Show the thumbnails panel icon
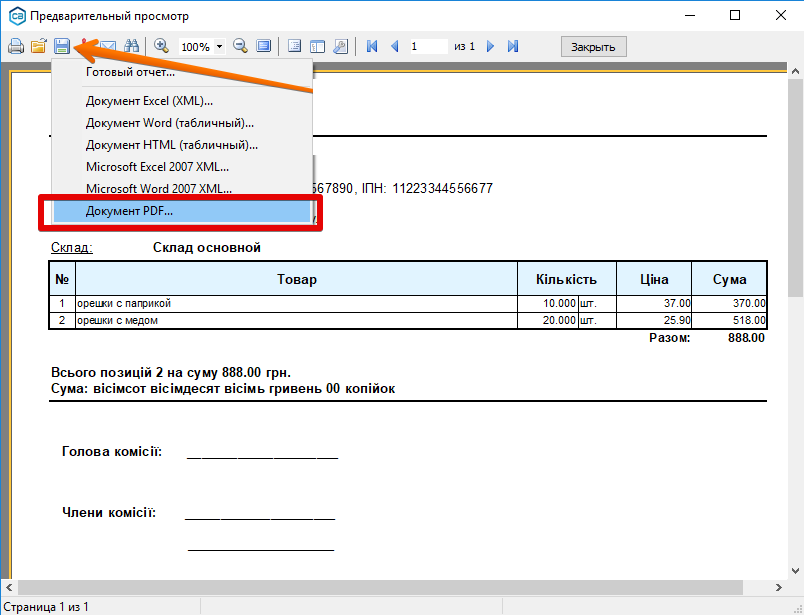This screenshot has height=615, width=804. point(317,46)
